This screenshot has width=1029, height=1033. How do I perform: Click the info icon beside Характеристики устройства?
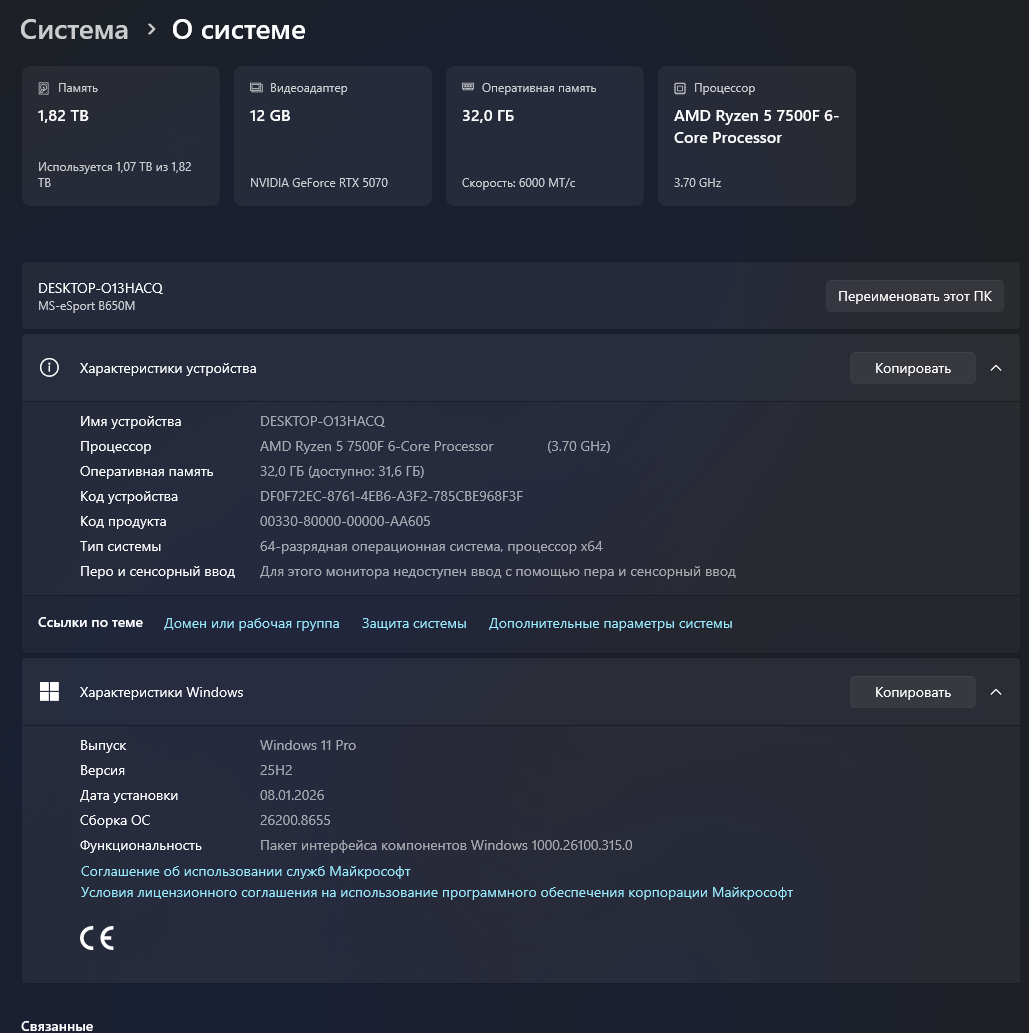49,368
